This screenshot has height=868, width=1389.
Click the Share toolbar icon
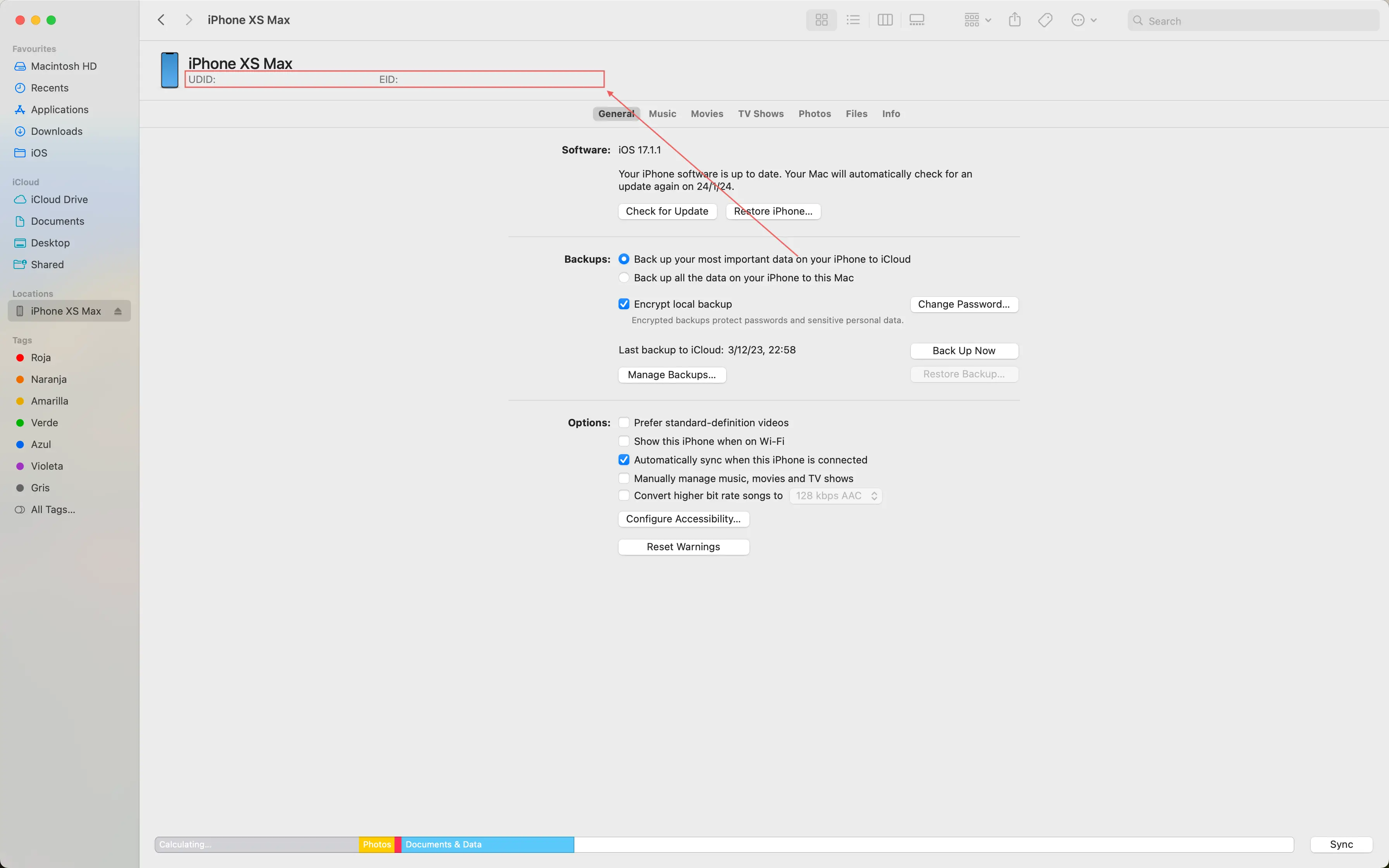[1014, 20]
